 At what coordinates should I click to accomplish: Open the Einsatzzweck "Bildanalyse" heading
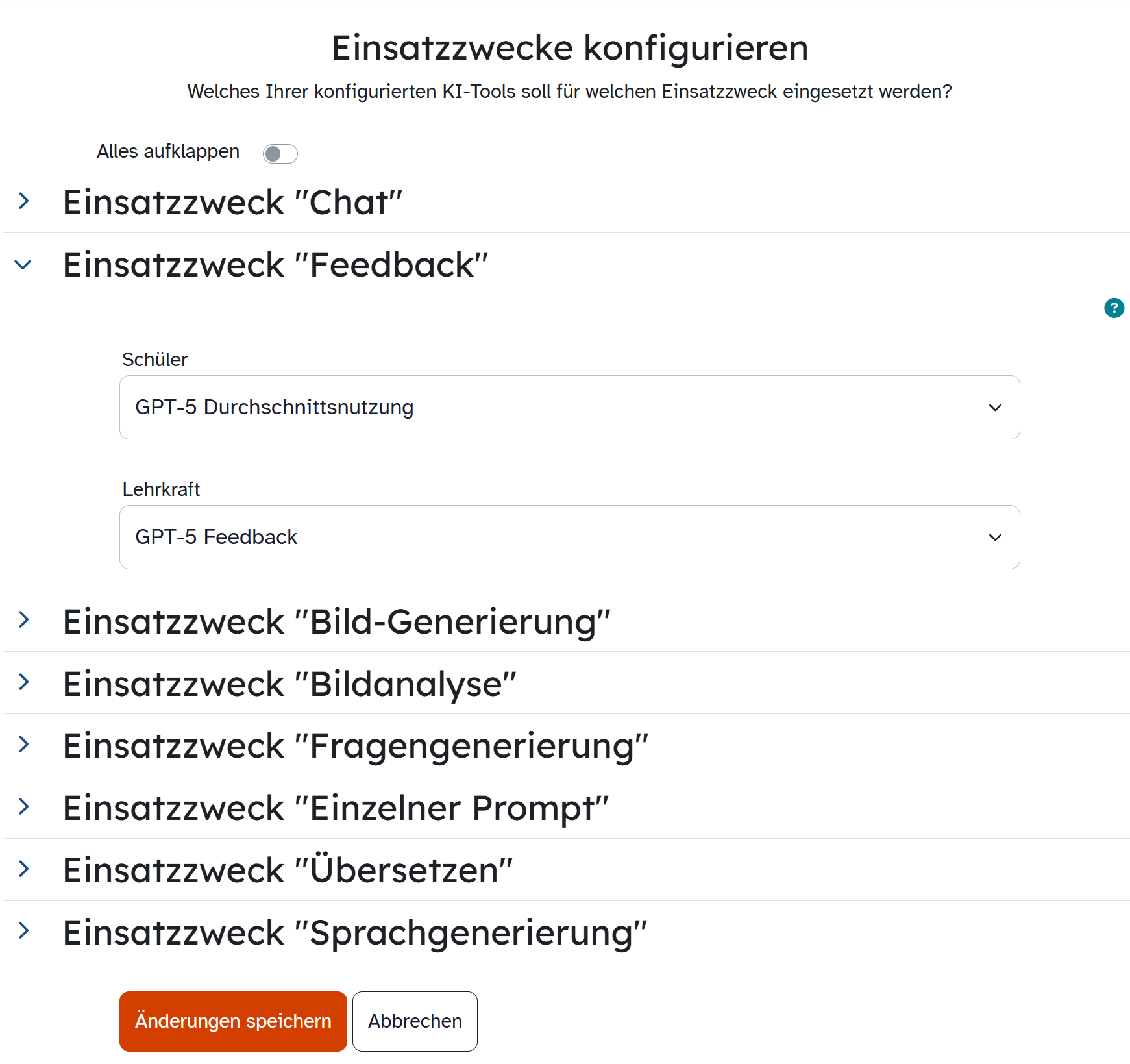tap(289, 684)
